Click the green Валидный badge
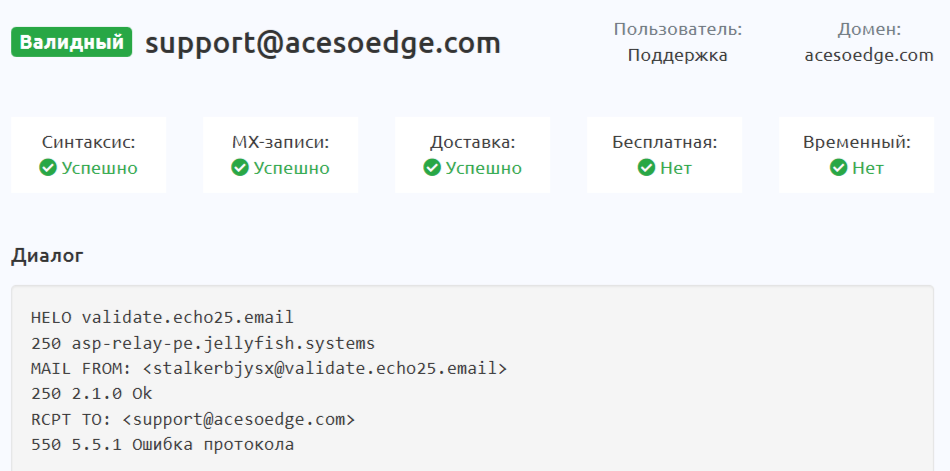 (x=72, y=43)
